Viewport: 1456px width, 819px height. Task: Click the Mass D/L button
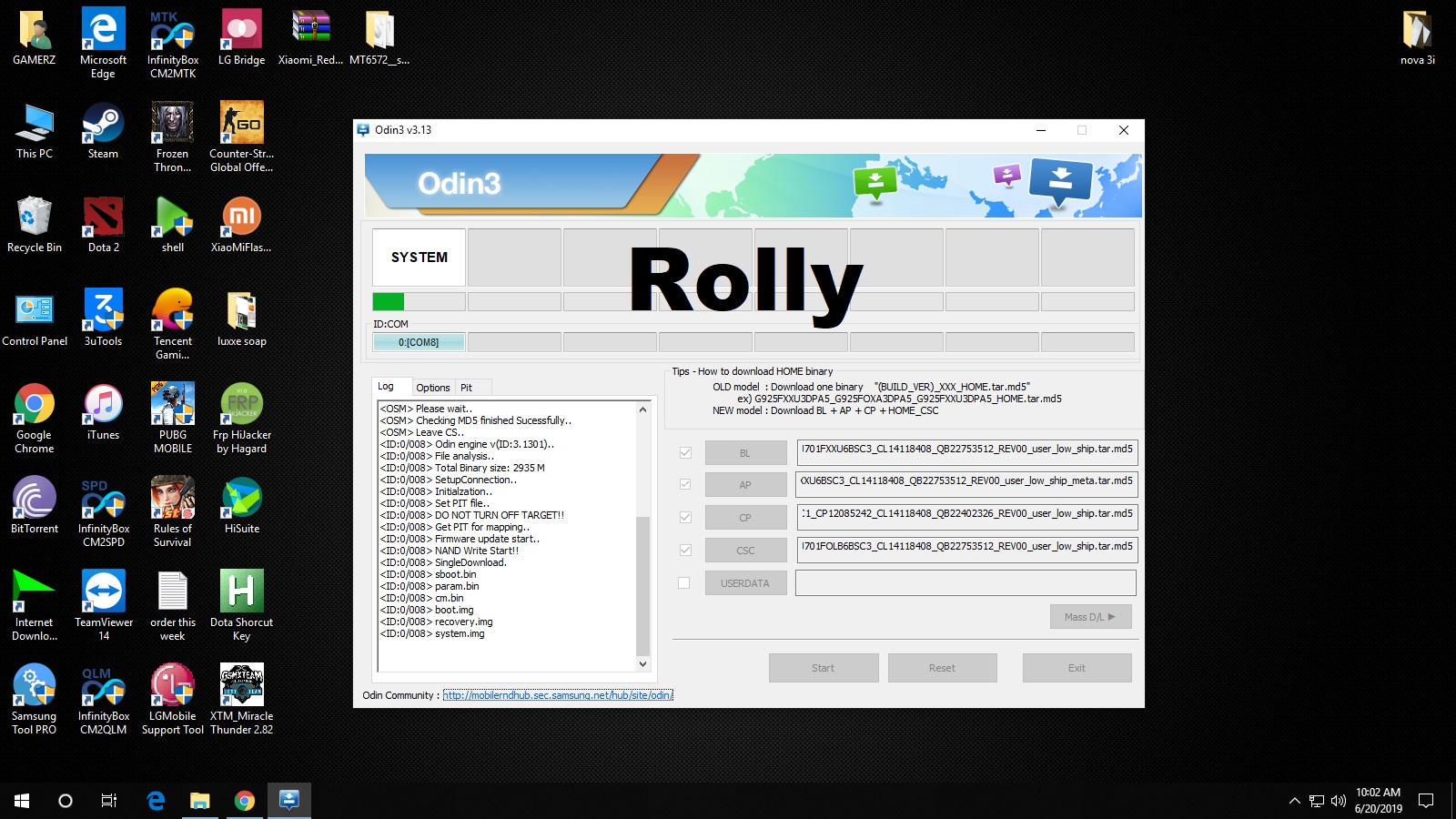(1090, 617)
